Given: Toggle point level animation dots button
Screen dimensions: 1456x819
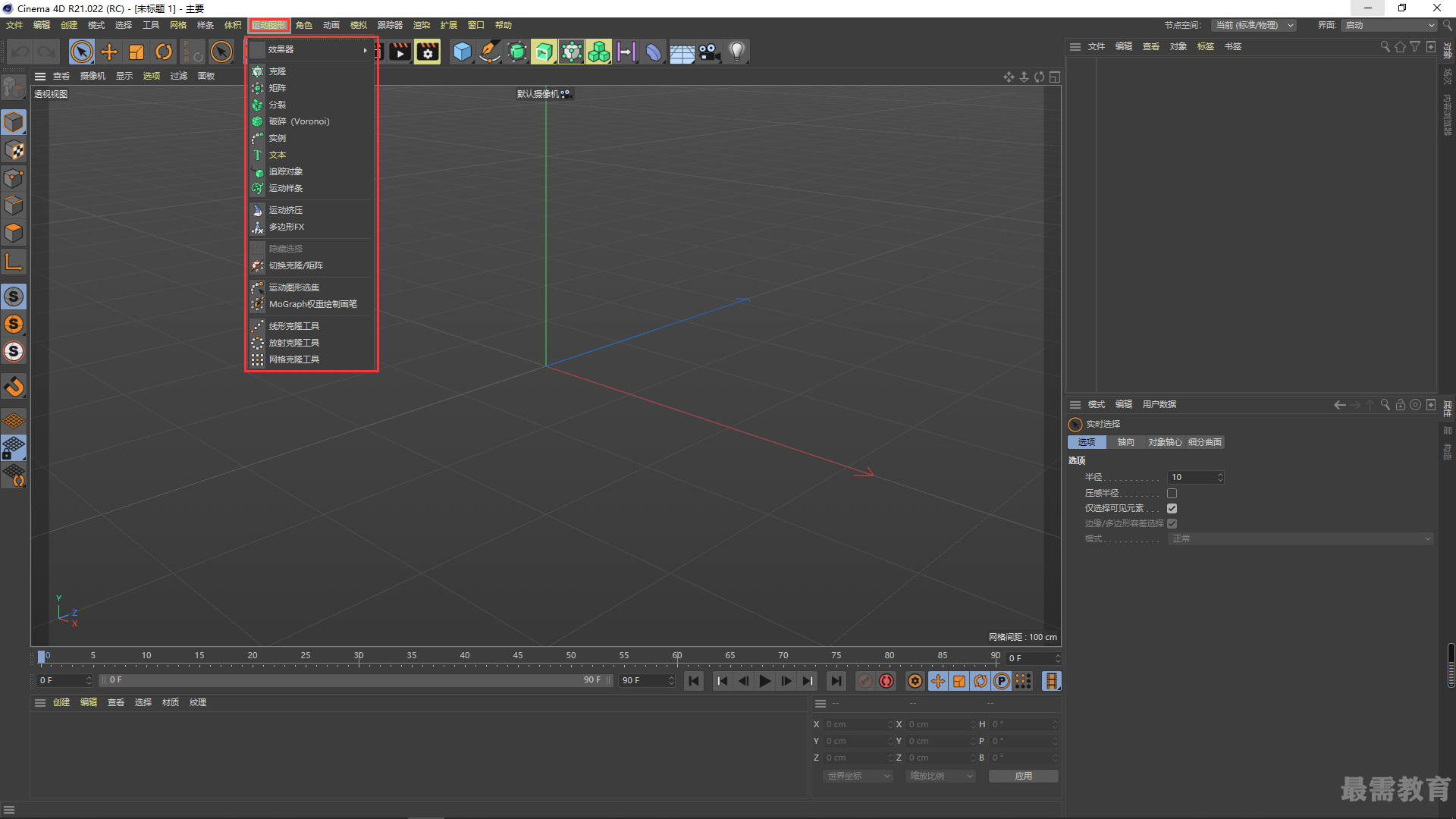Looking at the screenshot, I should coord(1023,681).
